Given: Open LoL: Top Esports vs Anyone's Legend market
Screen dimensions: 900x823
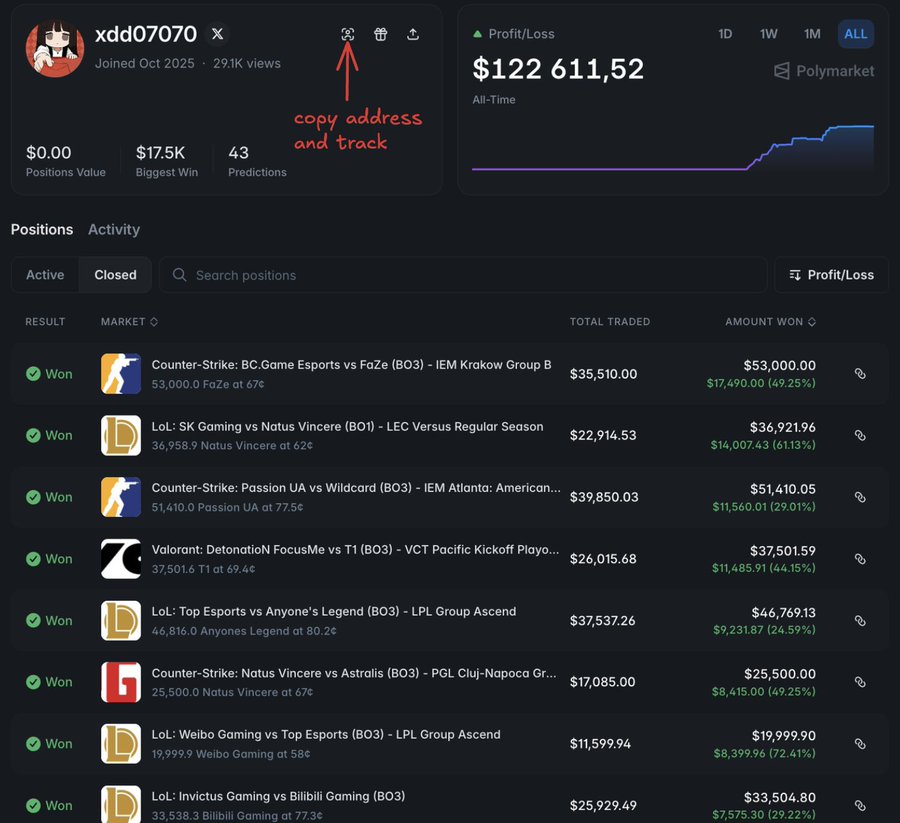Looking at the screenshot, I should [x=333, y=611].
